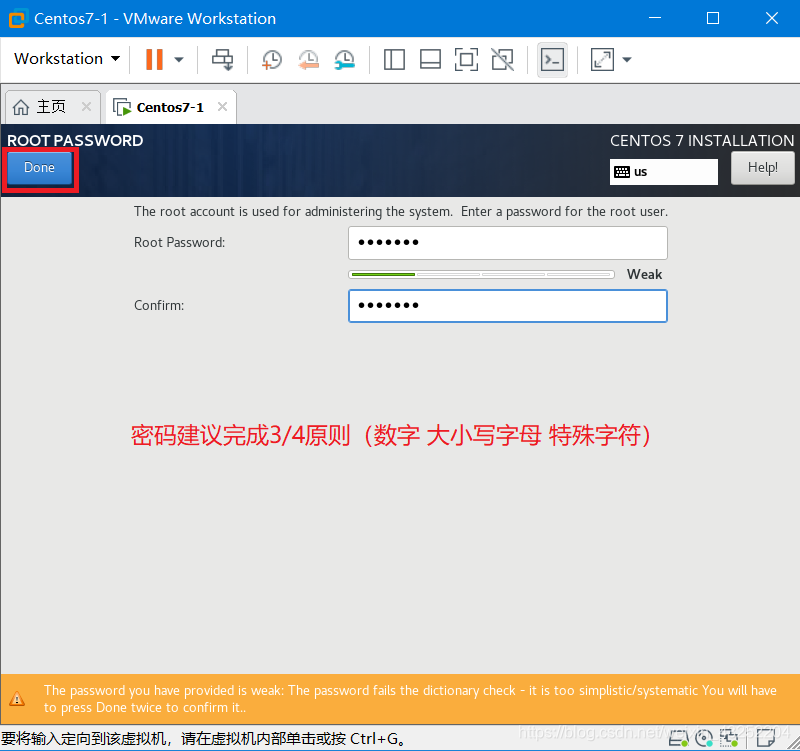Click the Done button

point(39,168)
